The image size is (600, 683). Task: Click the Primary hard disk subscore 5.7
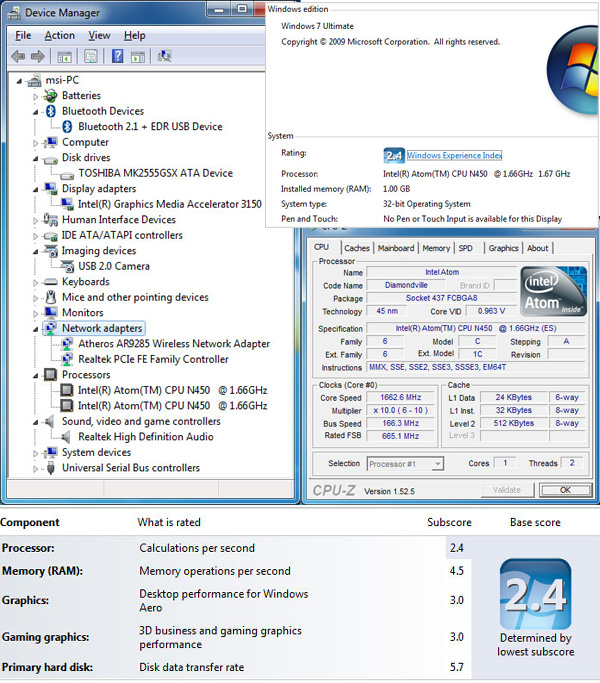coord(457,667)
